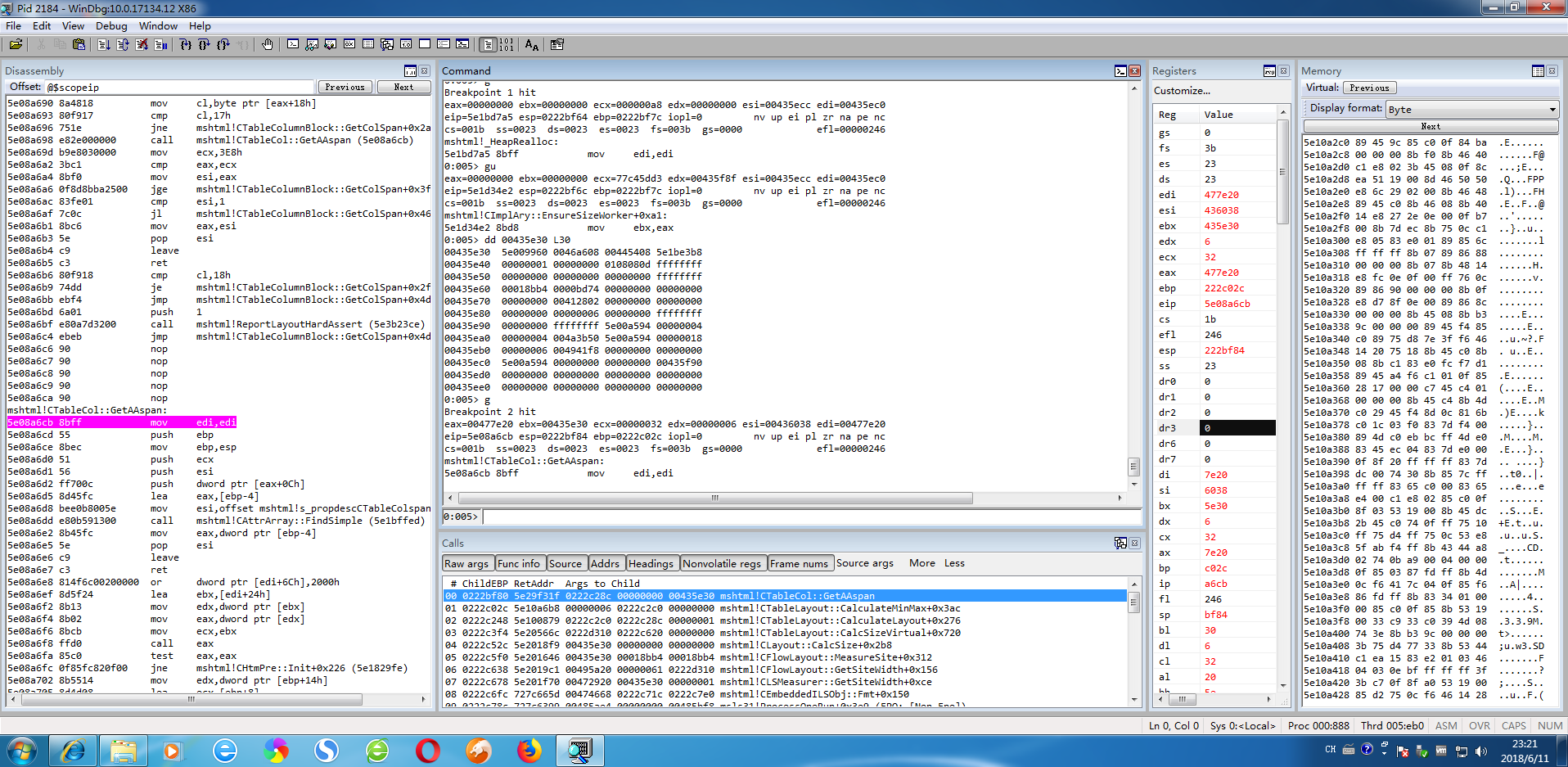Click the 0:005> command input field
This screenshot has width=1568, height=767.
click(811, 517)
